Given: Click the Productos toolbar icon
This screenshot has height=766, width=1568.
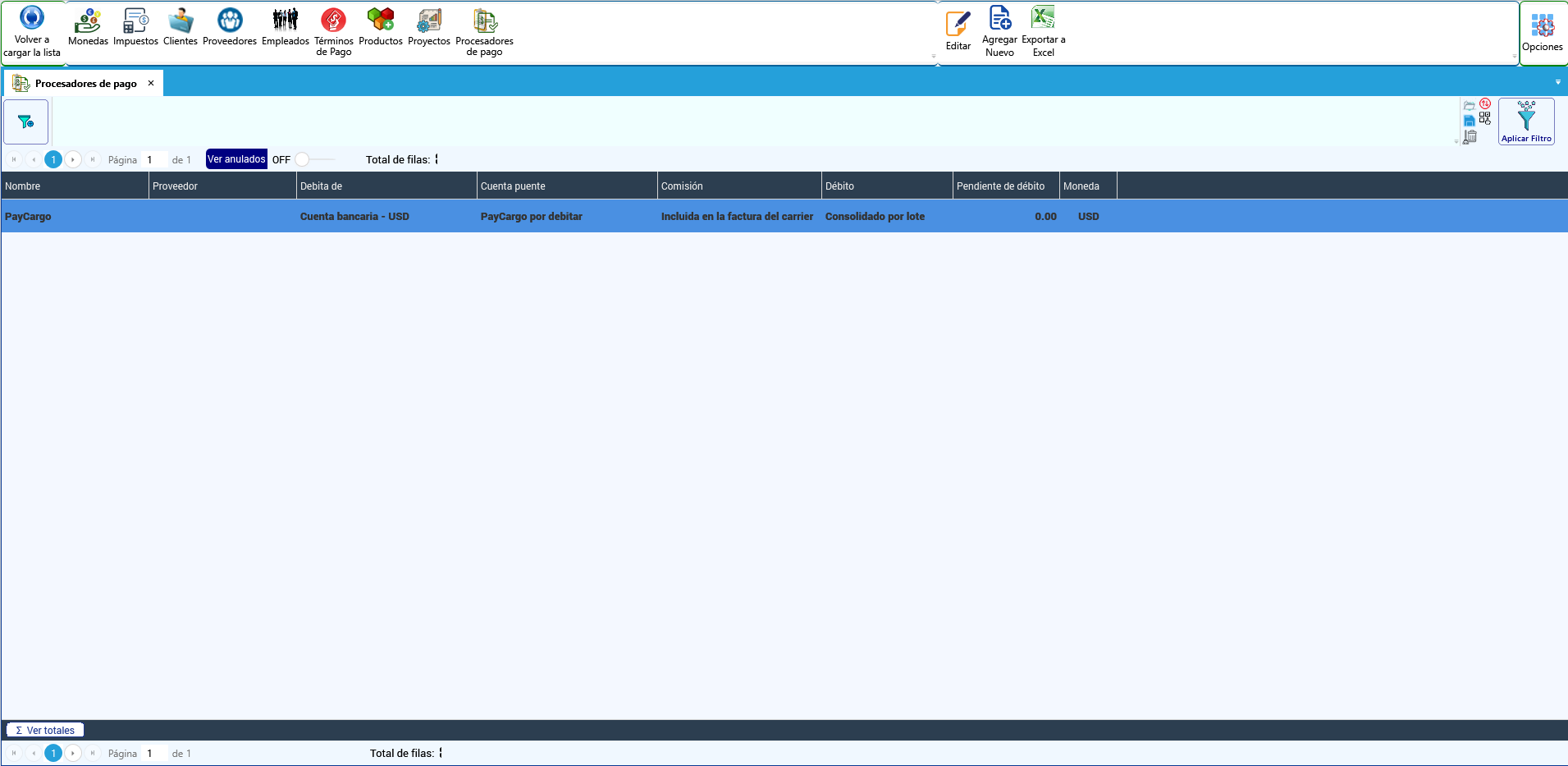Looking at the screenshot, I should (381, 27).
